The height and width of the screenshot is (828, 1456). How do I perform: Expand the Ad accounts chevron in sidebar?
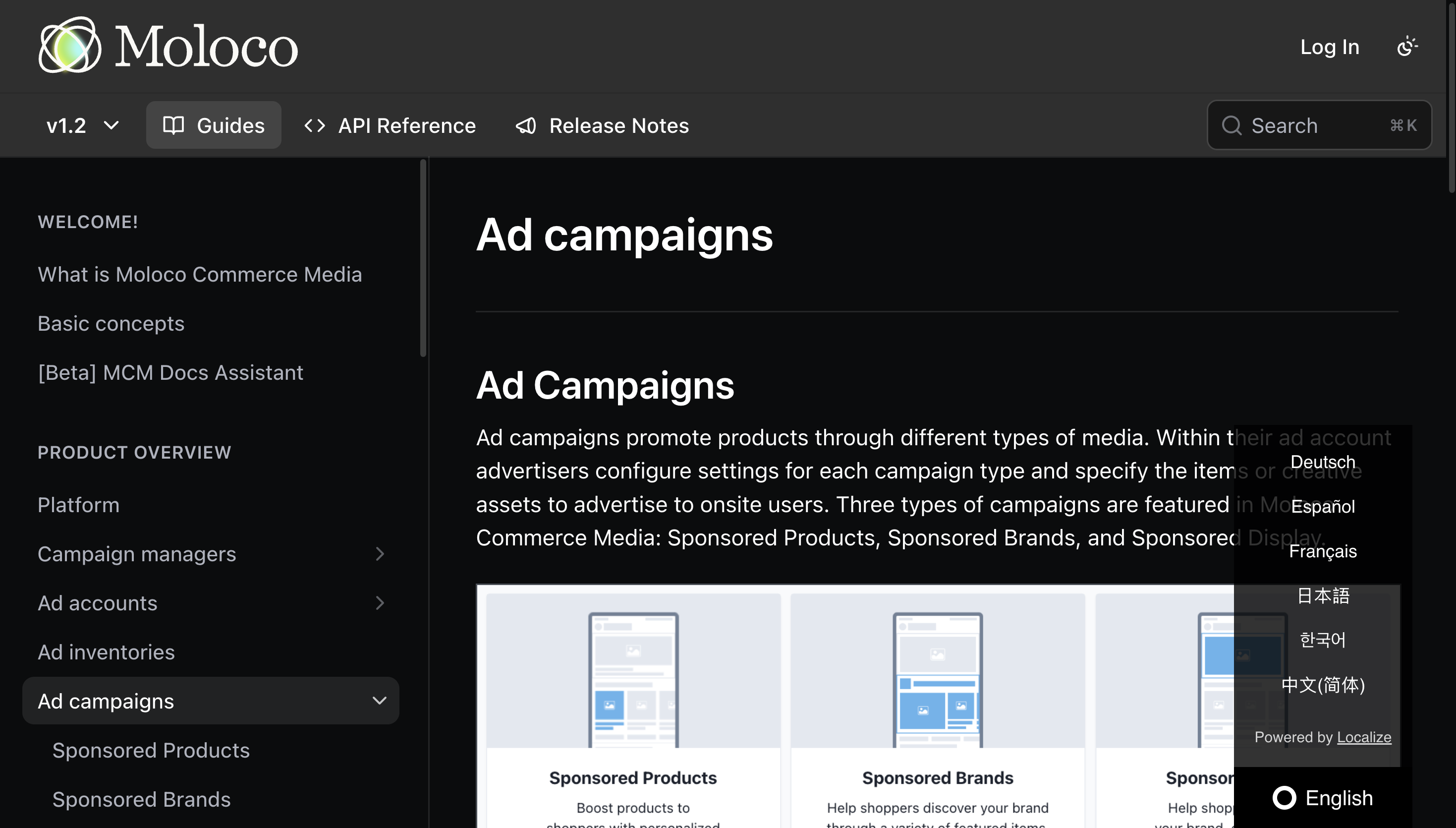point(380,603)
